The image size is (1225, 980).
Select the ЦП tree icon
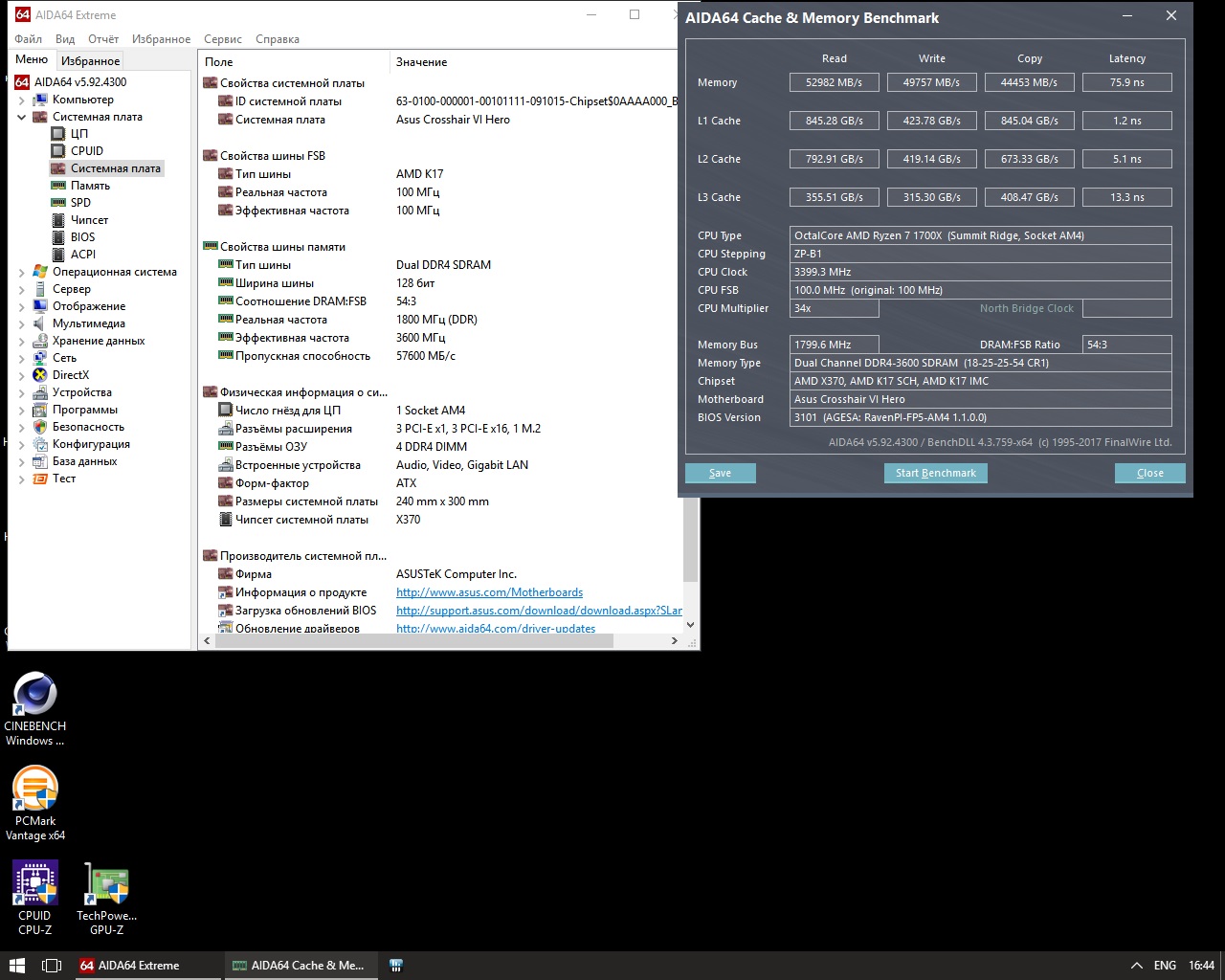coord(58,134)
